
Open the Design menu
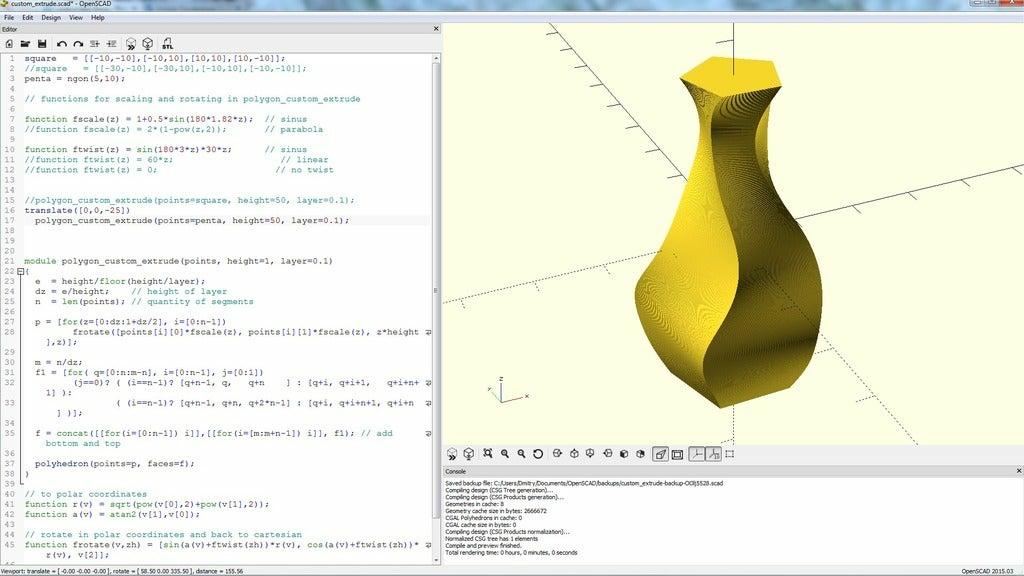(x=50, y=17)
